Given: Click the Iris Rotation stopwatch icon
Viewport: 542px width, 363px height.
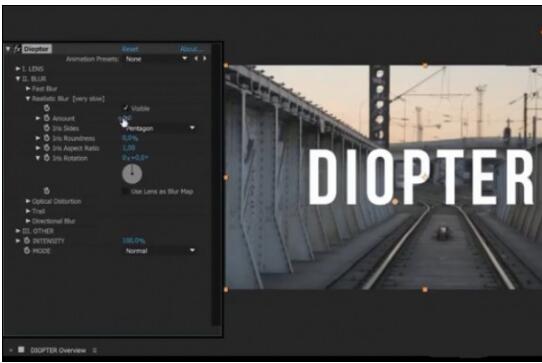Looking at the screenshot, I should click(47, 158).
